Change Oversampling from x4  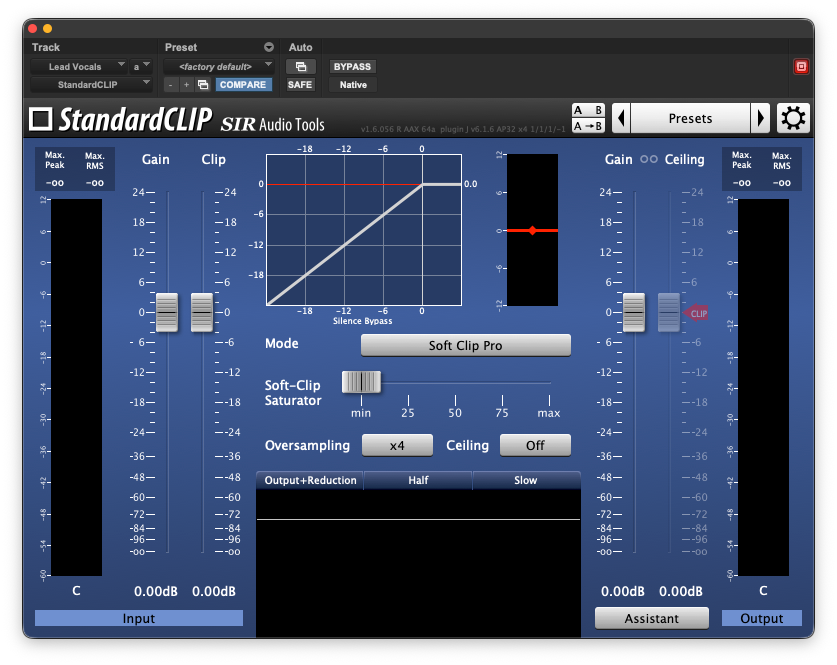[397, 445]
